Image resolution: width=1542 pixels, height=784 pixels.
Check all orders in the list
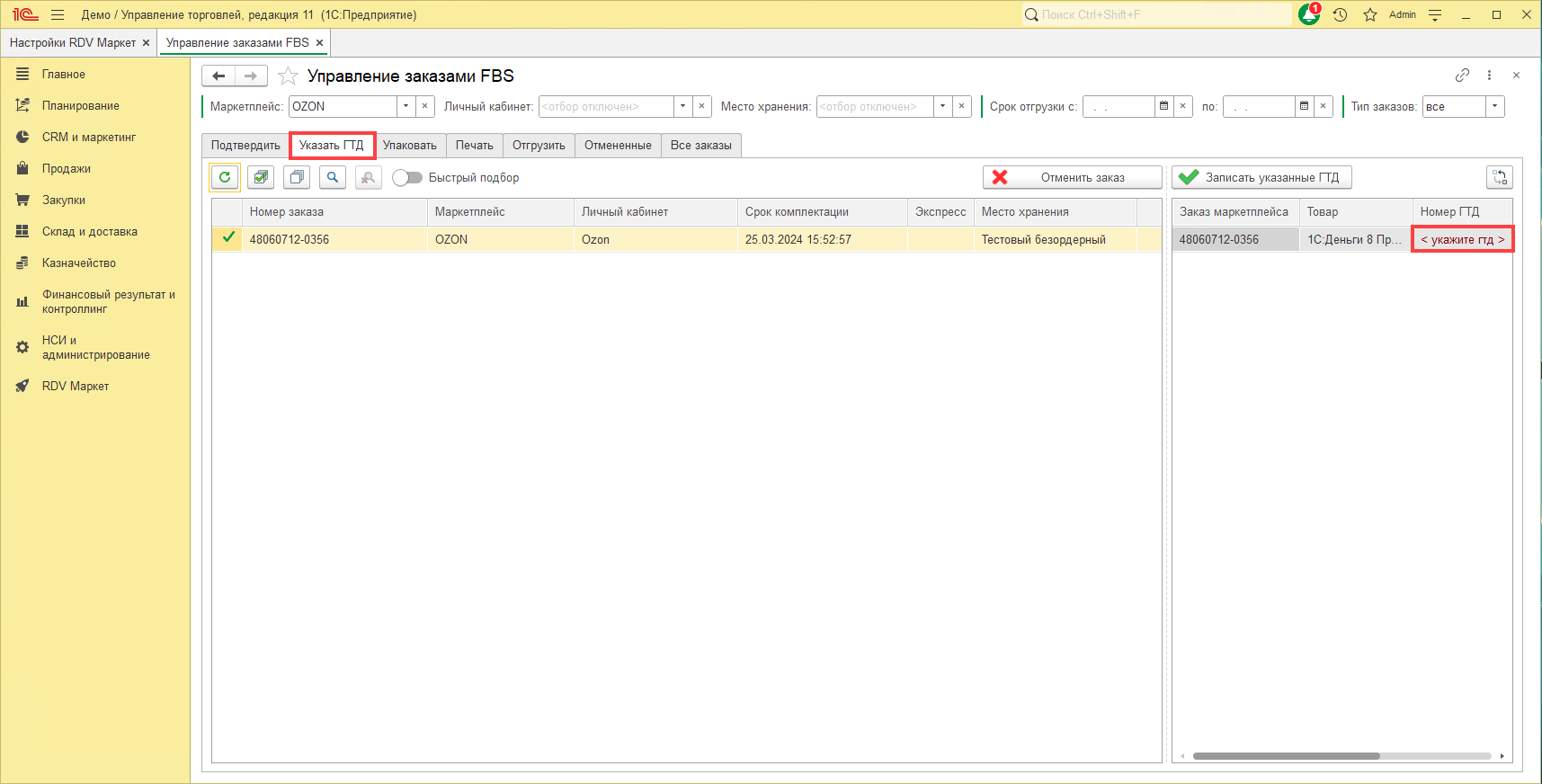coord(261,177)
